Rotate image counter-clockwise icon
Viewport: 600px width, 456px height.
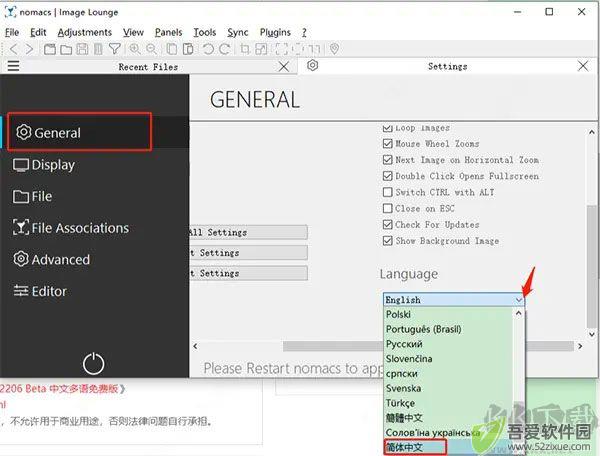click(x=208, y=49)
